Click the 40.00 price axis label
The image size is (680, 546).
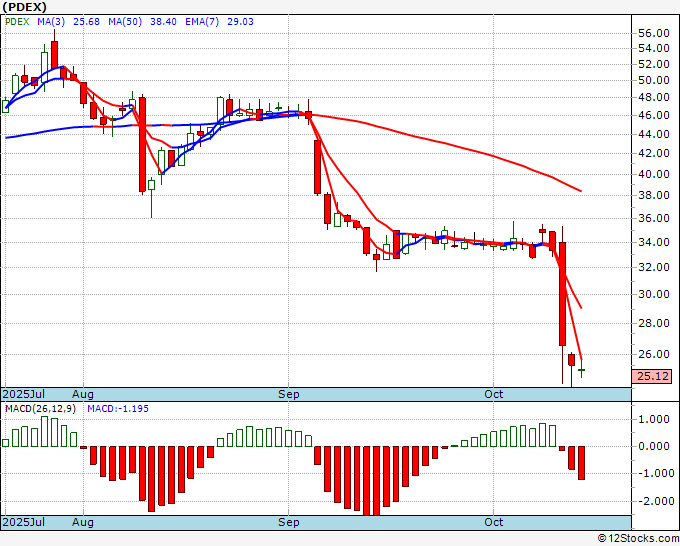[654, 174]
